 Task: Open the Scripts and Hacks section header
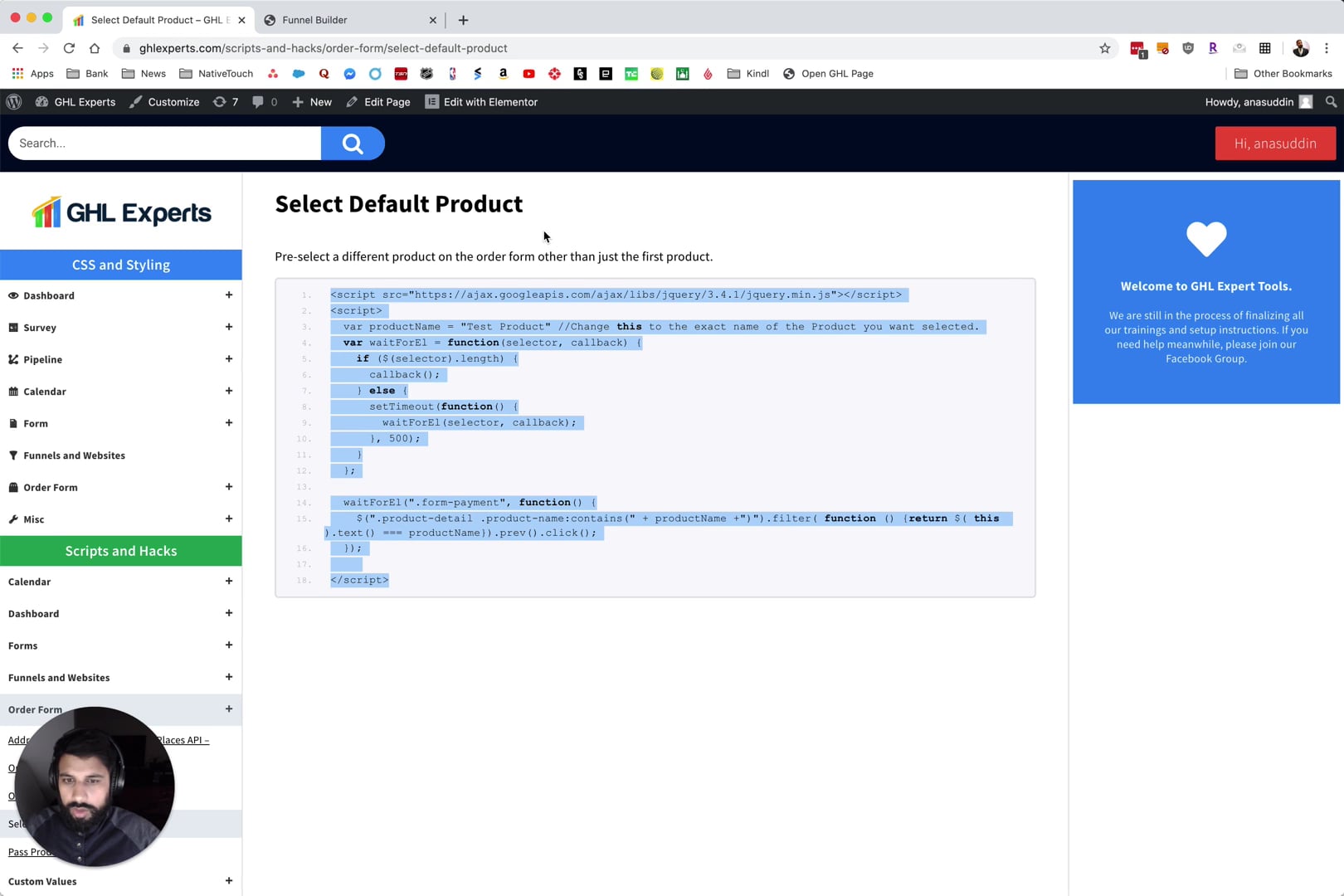pos(121,551)
